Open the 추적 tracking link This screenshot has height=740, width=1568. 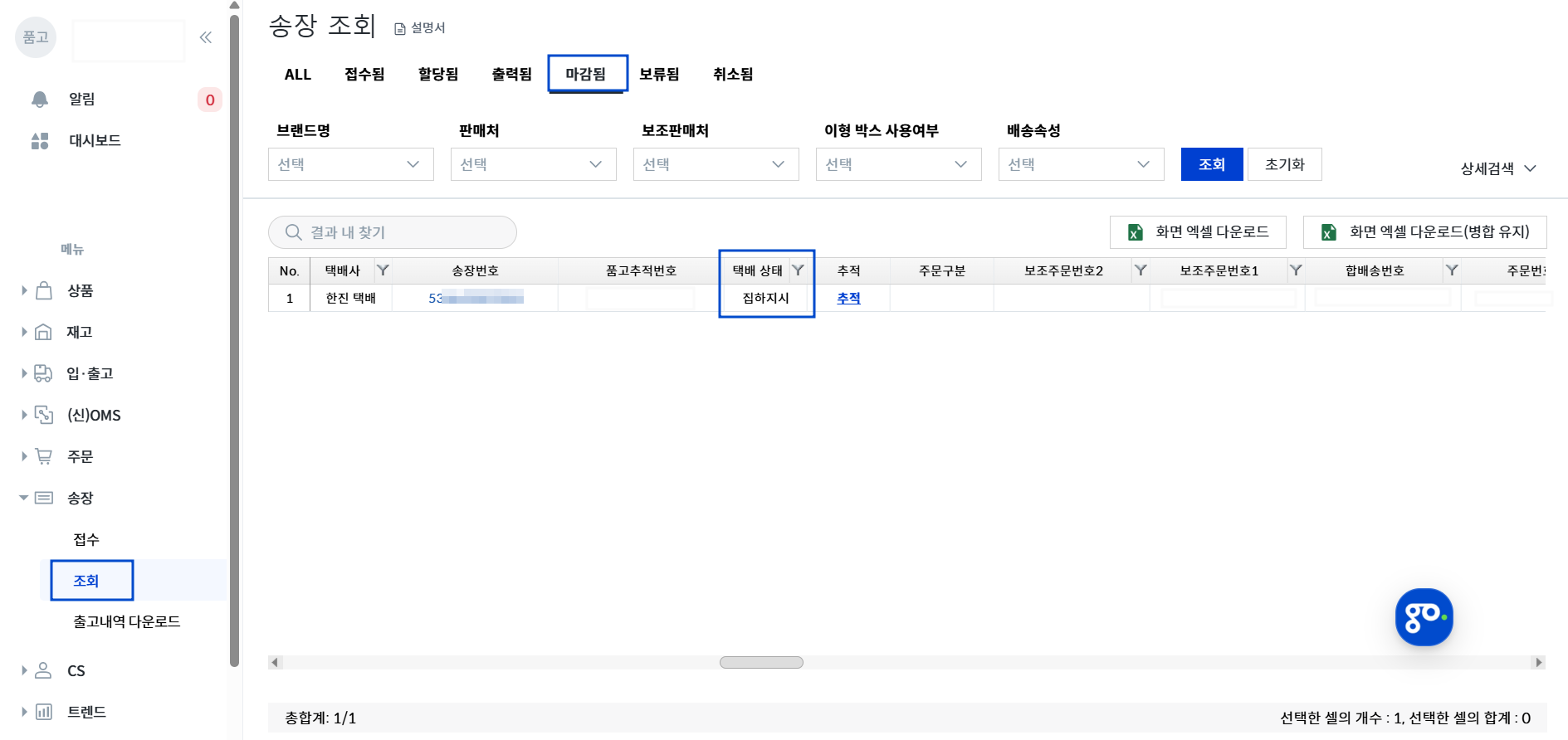pos(848,298)
